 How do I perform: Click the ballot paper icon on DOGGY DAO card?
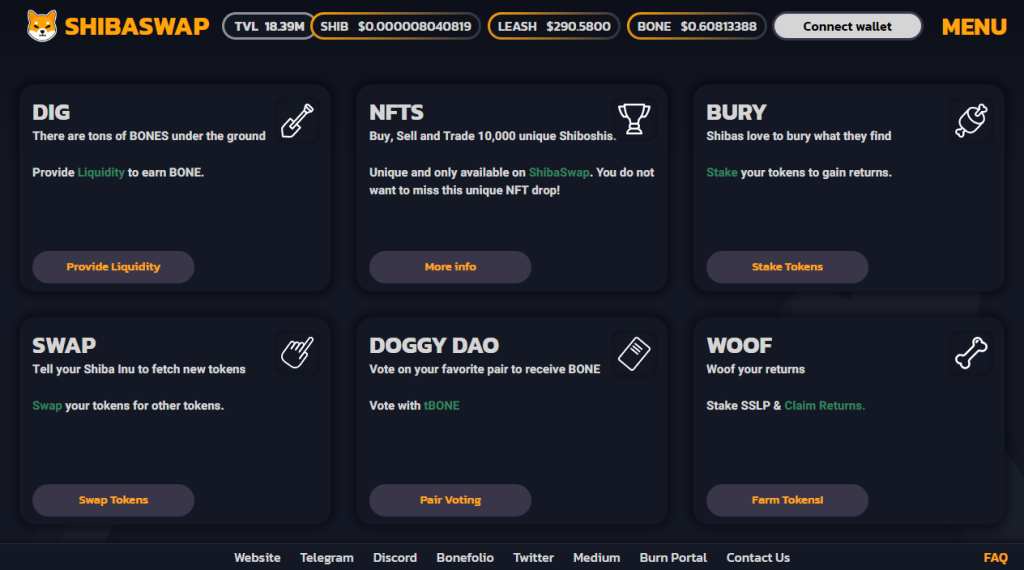634,353
